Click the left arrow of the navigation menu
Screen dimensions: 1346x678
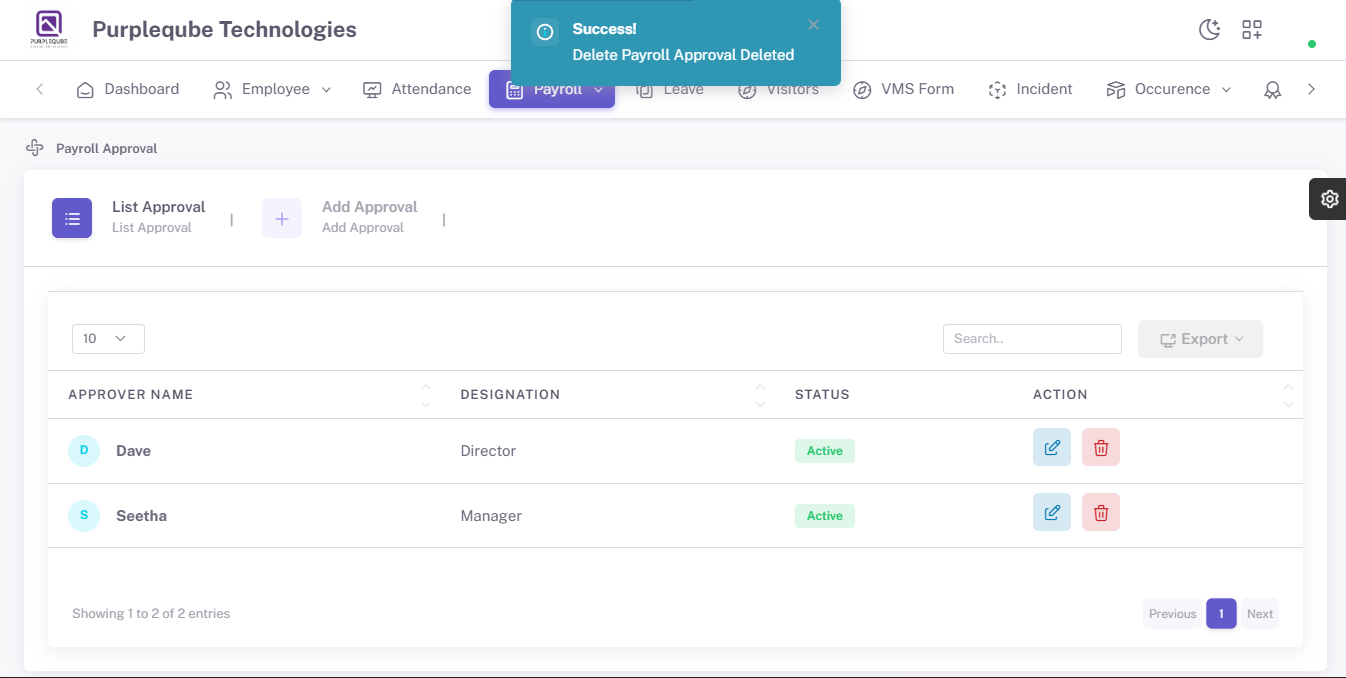tap(40, 89)
